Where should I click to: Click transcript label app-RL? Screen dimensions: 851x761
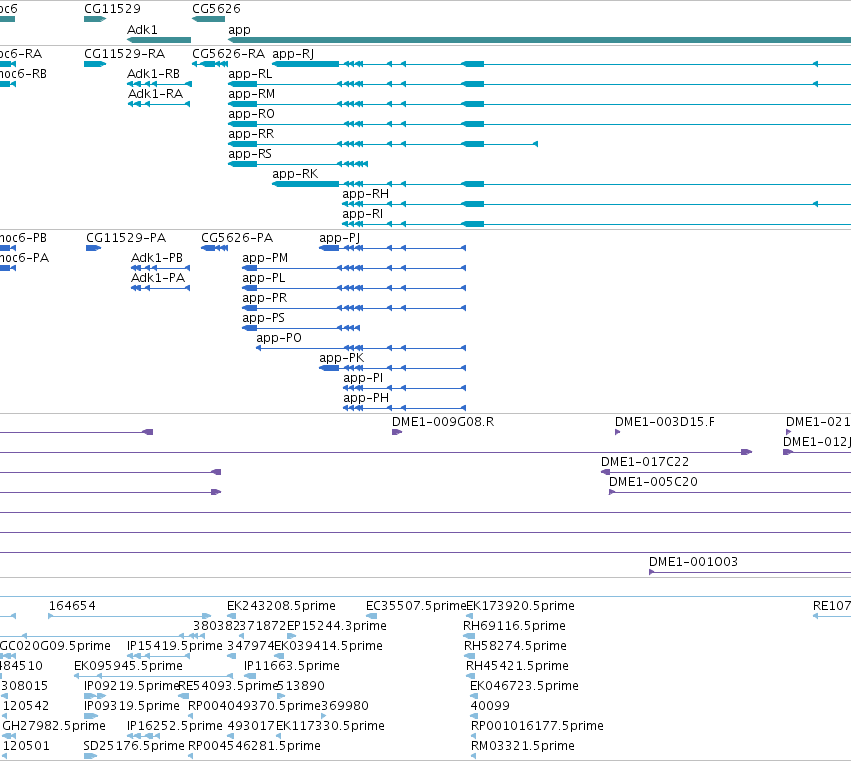coord(250,74)
